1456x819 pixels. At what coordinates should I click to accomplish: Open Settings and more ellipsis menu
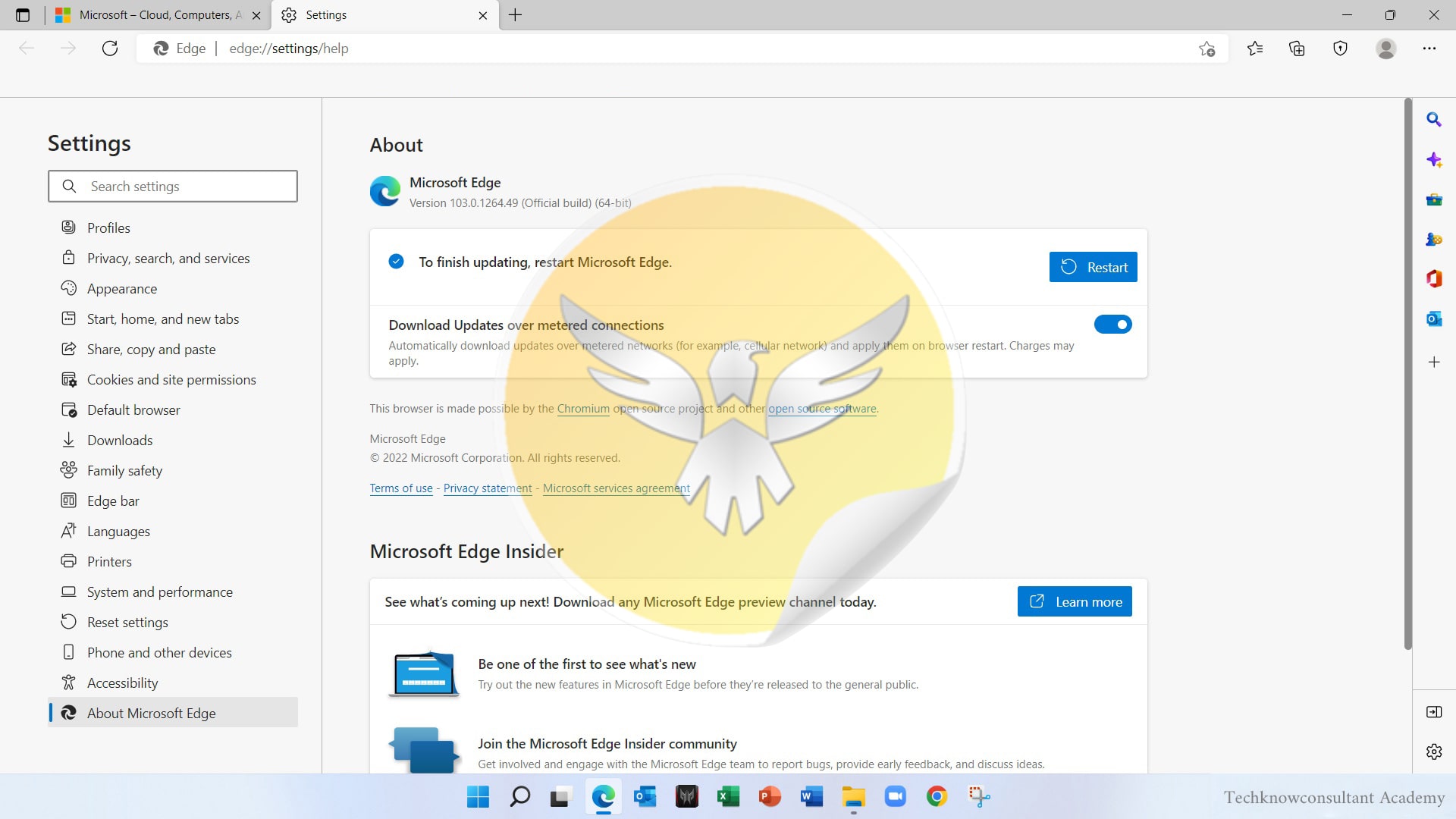pyautogui.click(x=1429, y=49)
